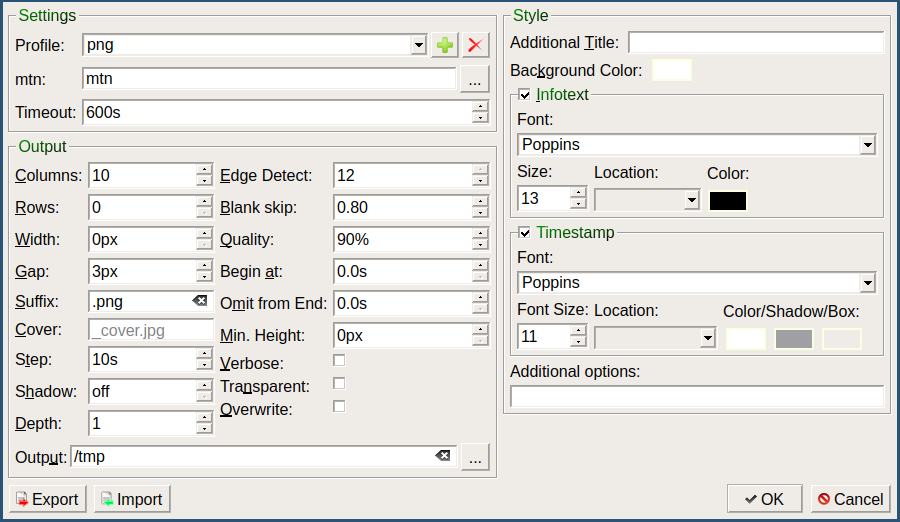This screenshot has width=900, height=522.
Task: Confirm settings with the OK button
Action: point(765,499)
